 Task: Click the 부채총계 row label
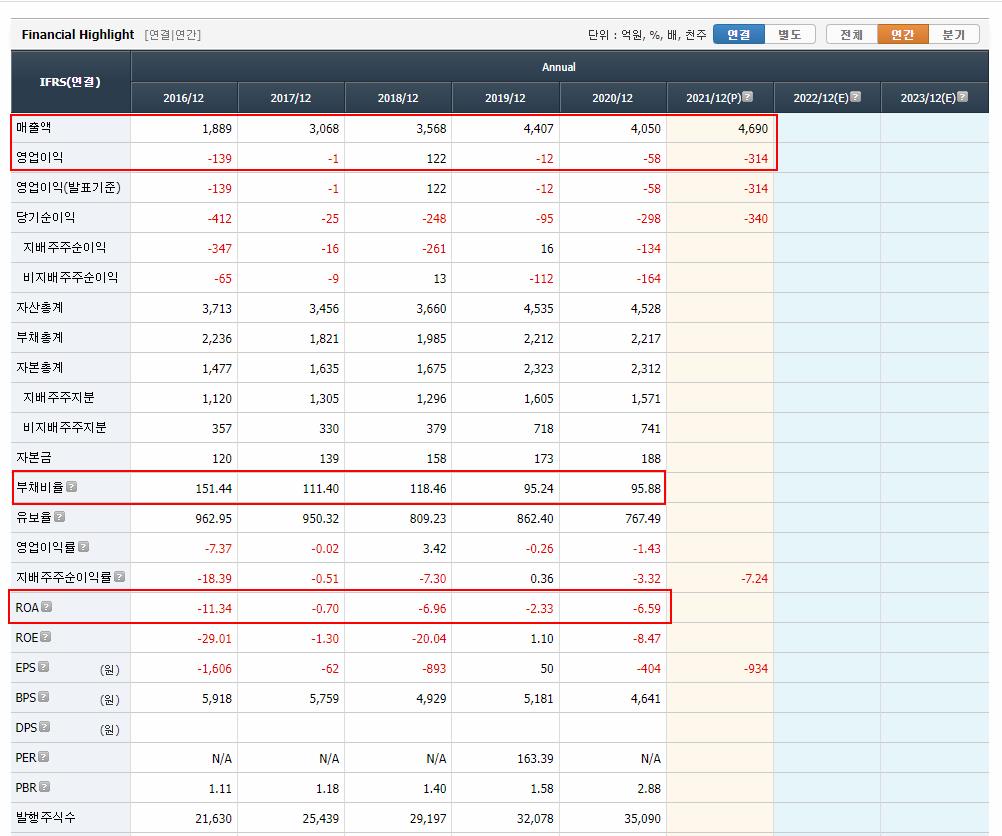[40, 337]
